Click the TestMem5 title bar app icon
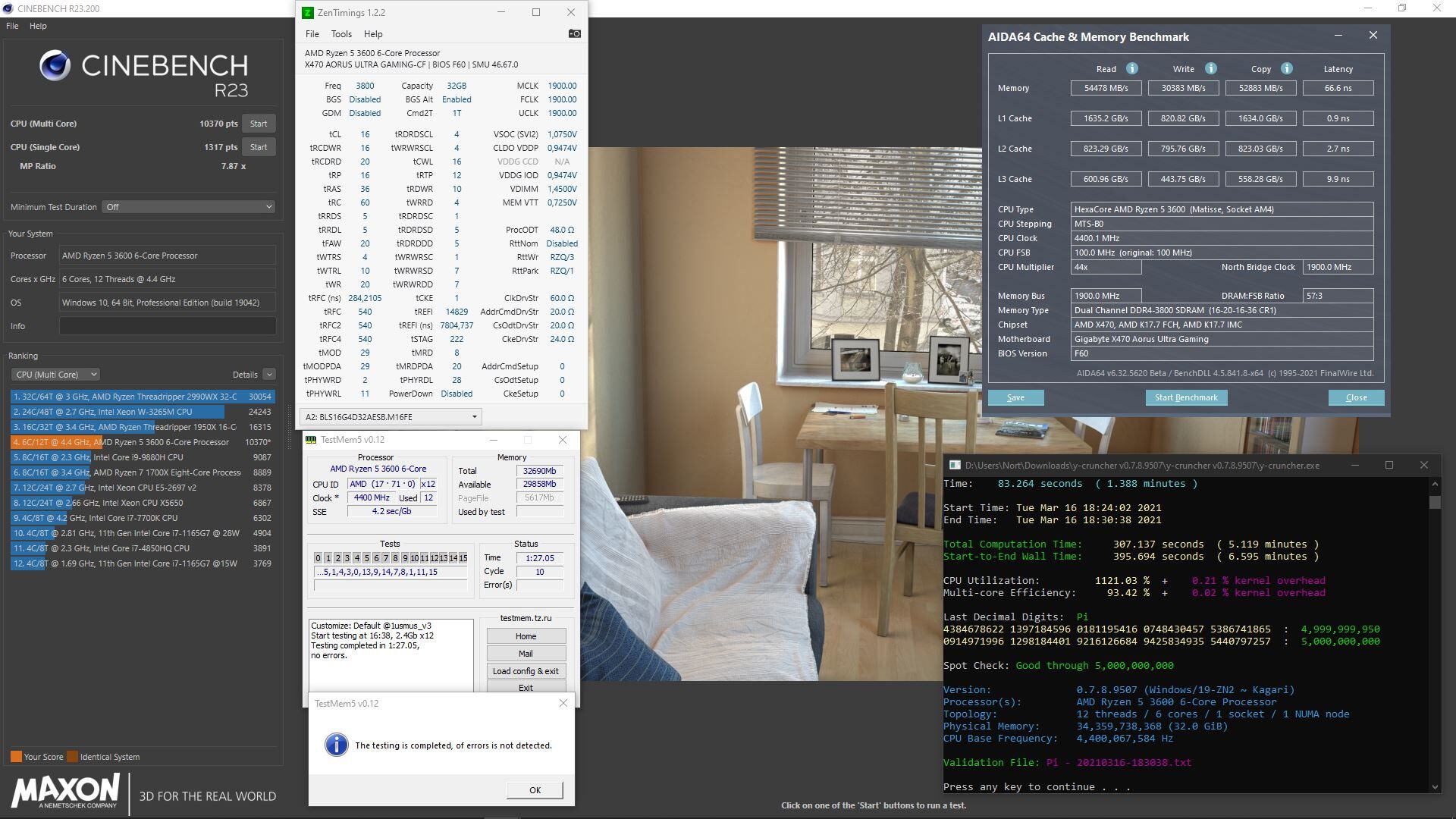The width and height of the screenshot is (1456, 819). tap(311, 440)
